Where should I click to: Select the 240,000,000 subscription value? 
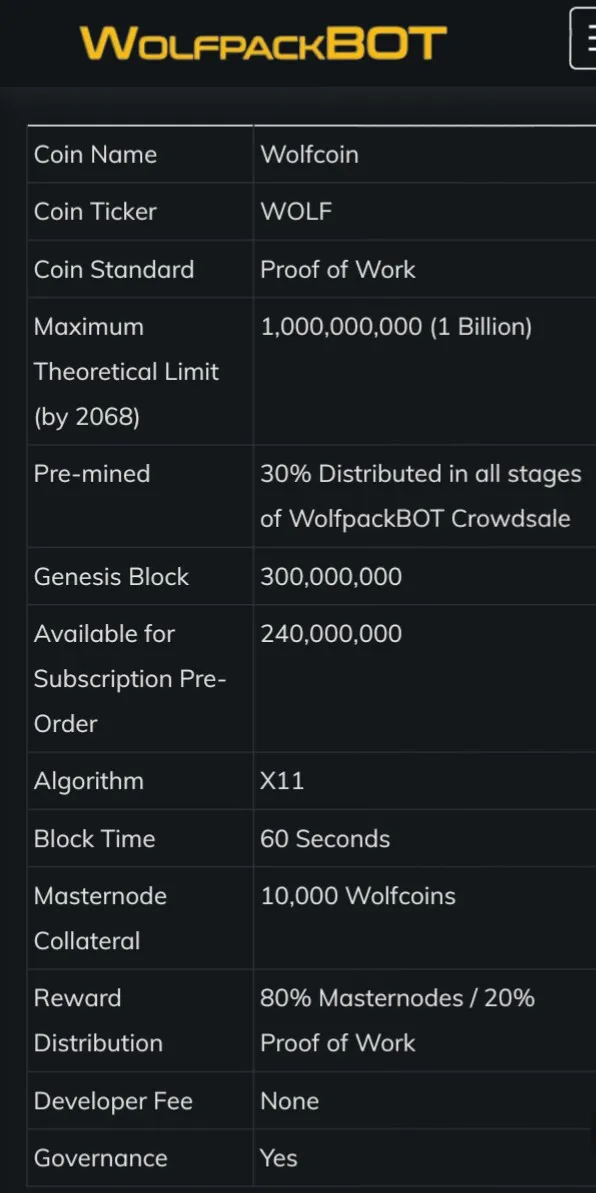pos(331,634)
